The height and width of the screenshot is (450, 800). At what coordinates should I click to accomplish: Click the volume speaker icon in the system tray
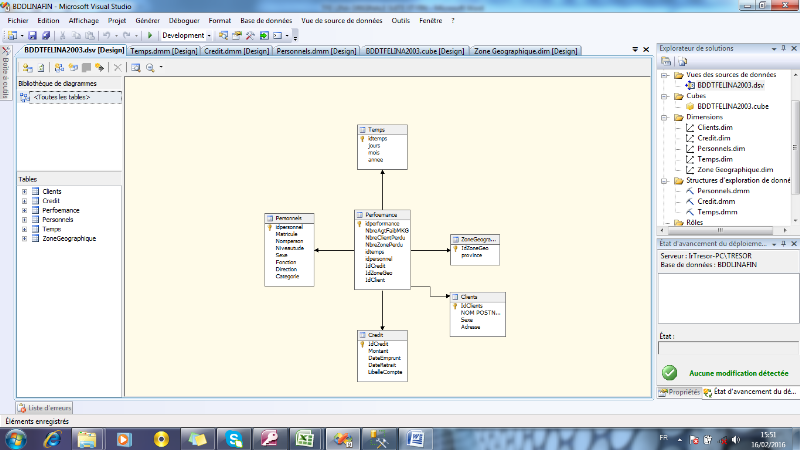(x=735, y=439)
